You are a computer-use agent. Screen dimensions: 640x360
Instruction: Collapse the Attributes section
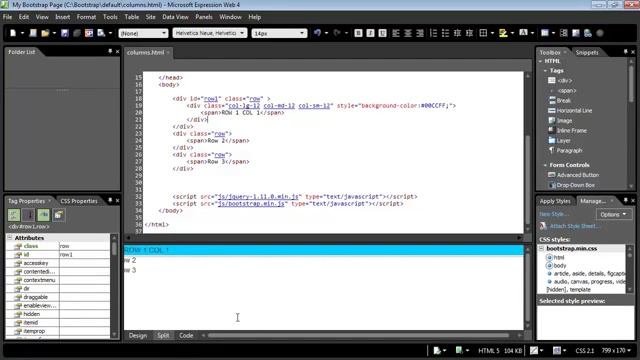(10, 238)
